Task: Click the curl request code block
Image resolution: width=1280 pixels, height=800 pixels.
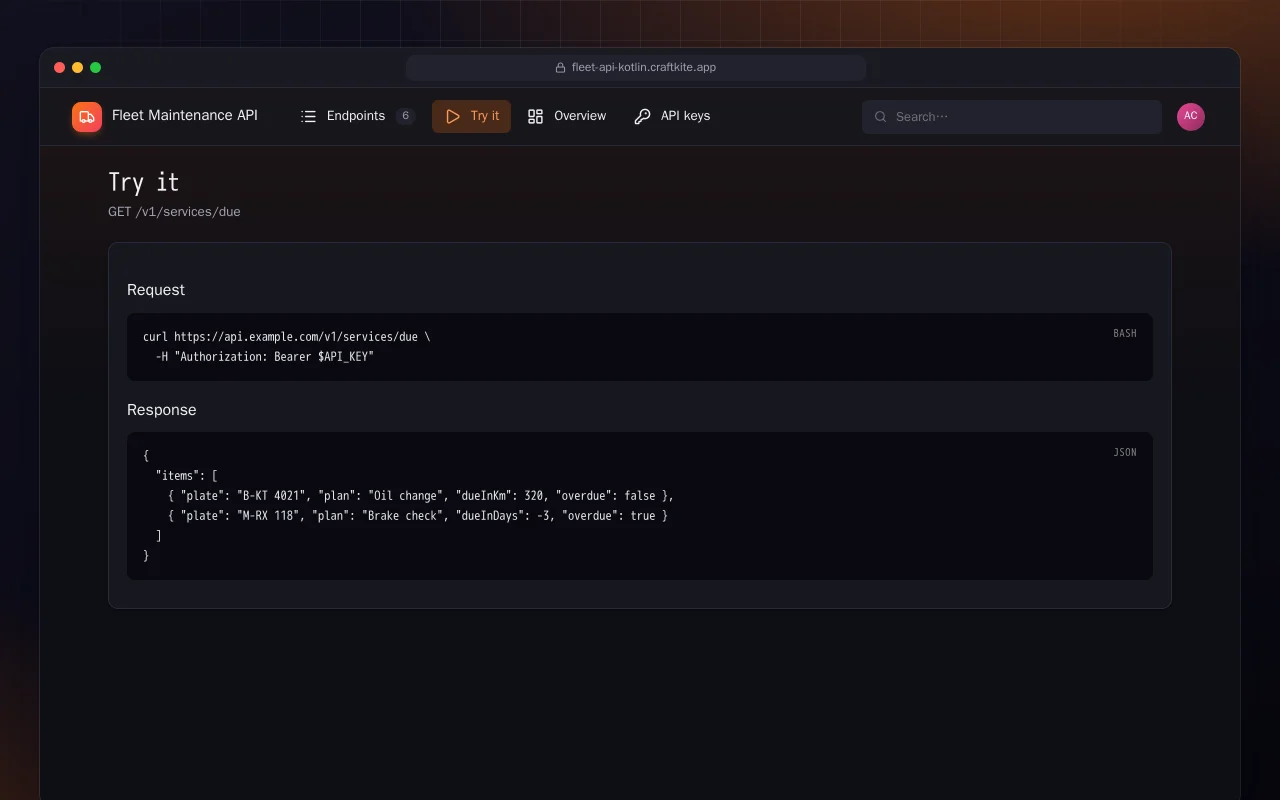Action: click(x=640, y=347)
